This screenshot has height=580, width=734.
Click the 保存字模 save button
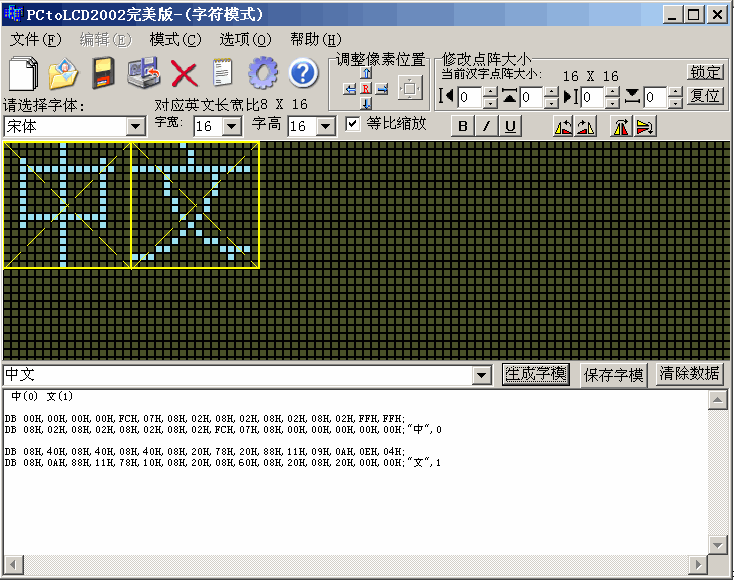click(x=614, y=375)
